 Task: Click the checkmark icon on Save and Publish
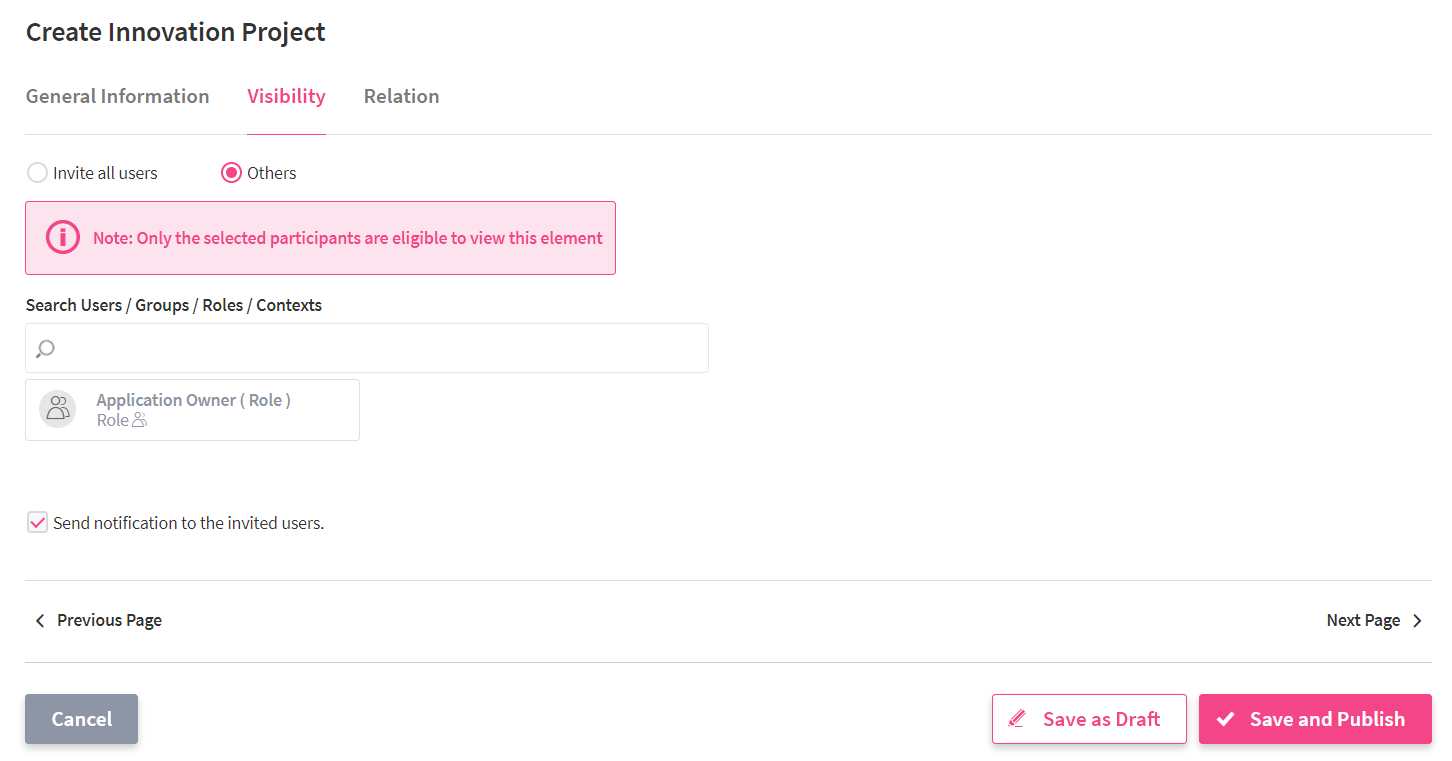point(1225,719)
